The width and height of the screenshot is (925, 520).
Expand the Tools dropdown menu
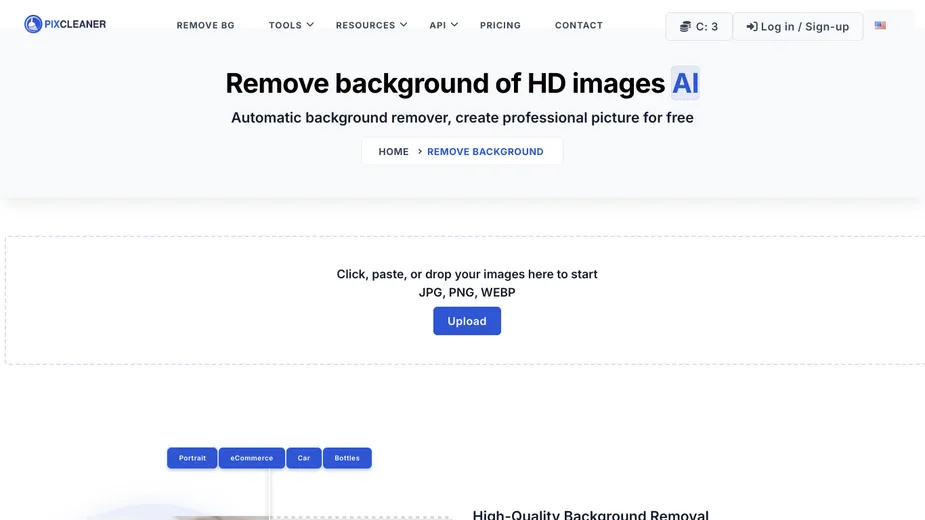[291, 25]
